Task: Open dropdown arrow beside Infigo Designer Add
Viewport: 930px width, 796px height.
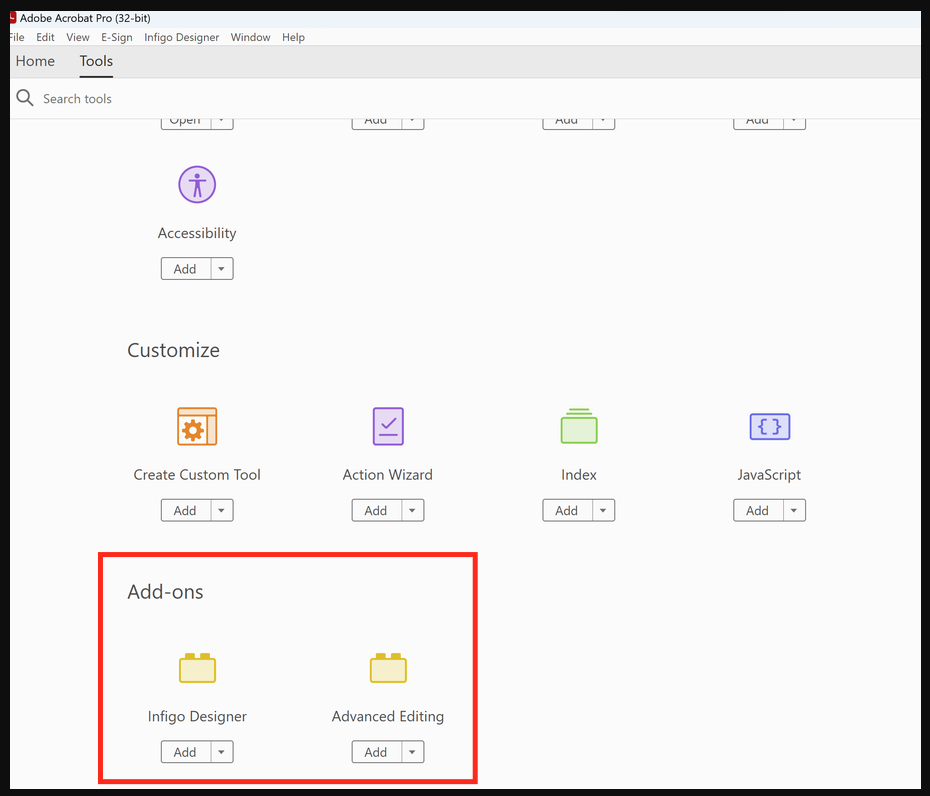Action: coord(222,752)
